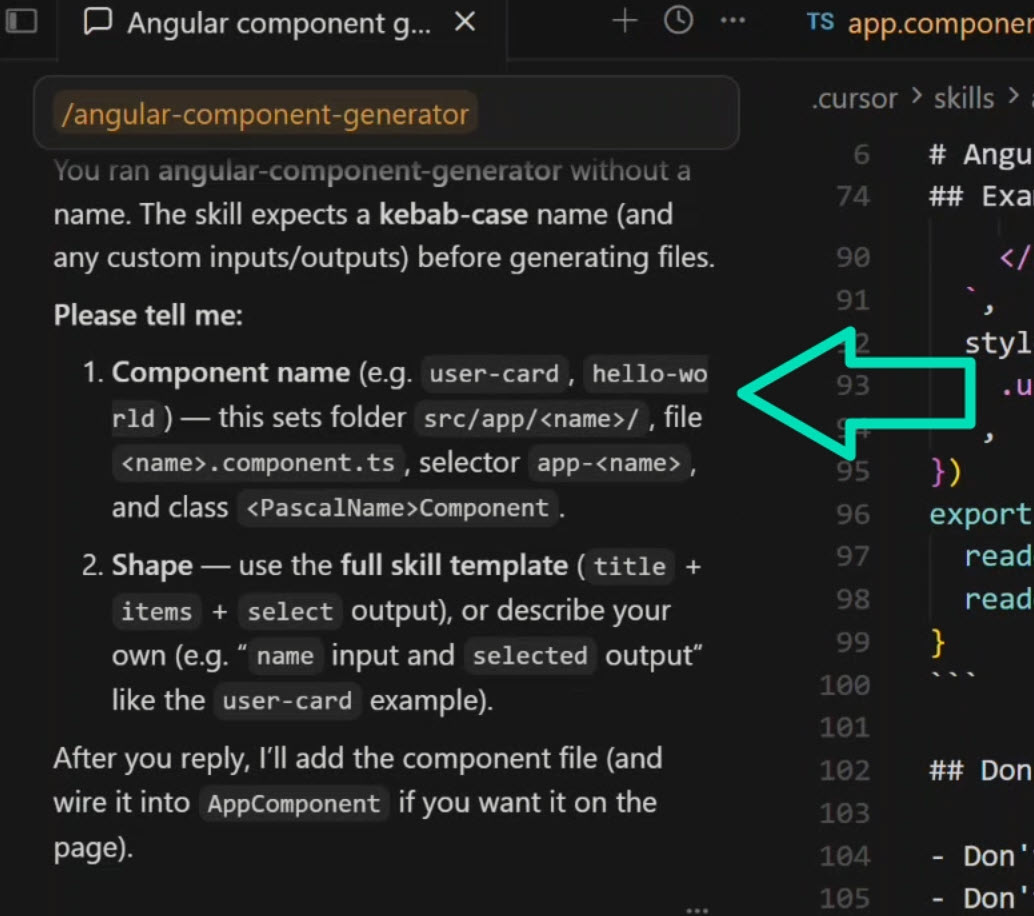Click the hello-world code chip
Image resolution: width=1034 pixels, height=916 pixels.
coord(648,373)
